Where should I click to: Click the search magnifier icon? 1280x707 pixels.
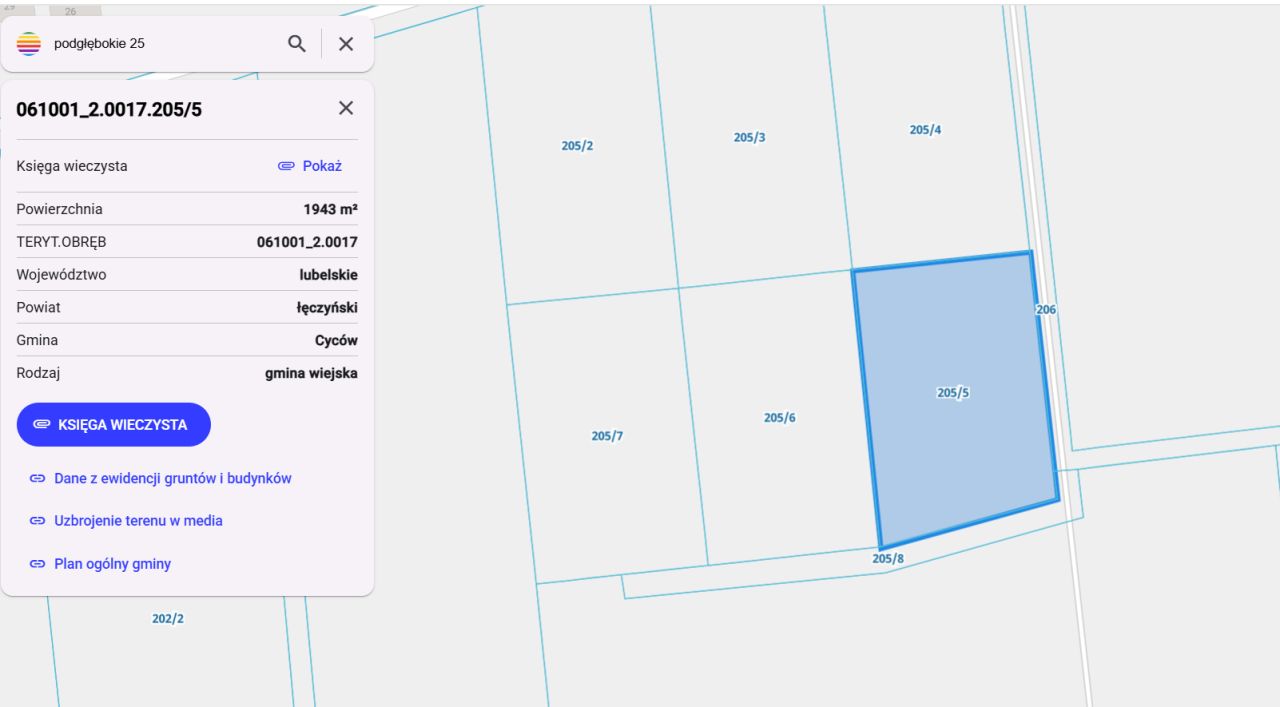coord(296,43)
